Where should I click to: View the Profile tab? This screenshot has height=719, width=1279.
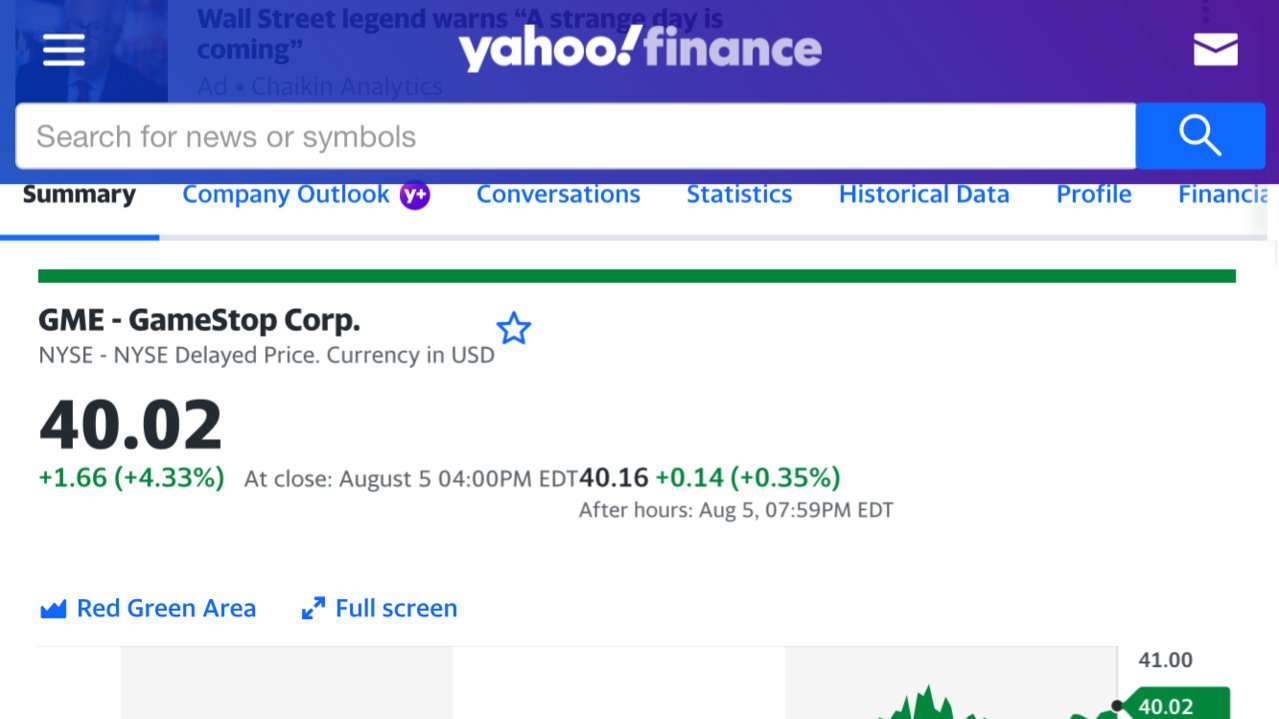[x=1094, y=194]
